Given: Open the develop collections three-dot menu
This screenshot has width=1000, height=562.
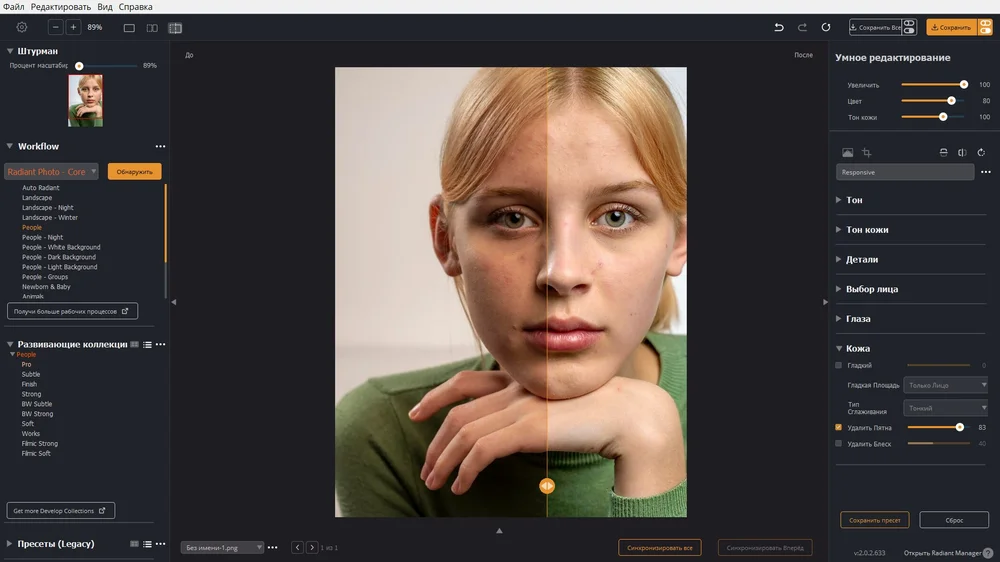Looking at the screenshot, I should [161, 344].
